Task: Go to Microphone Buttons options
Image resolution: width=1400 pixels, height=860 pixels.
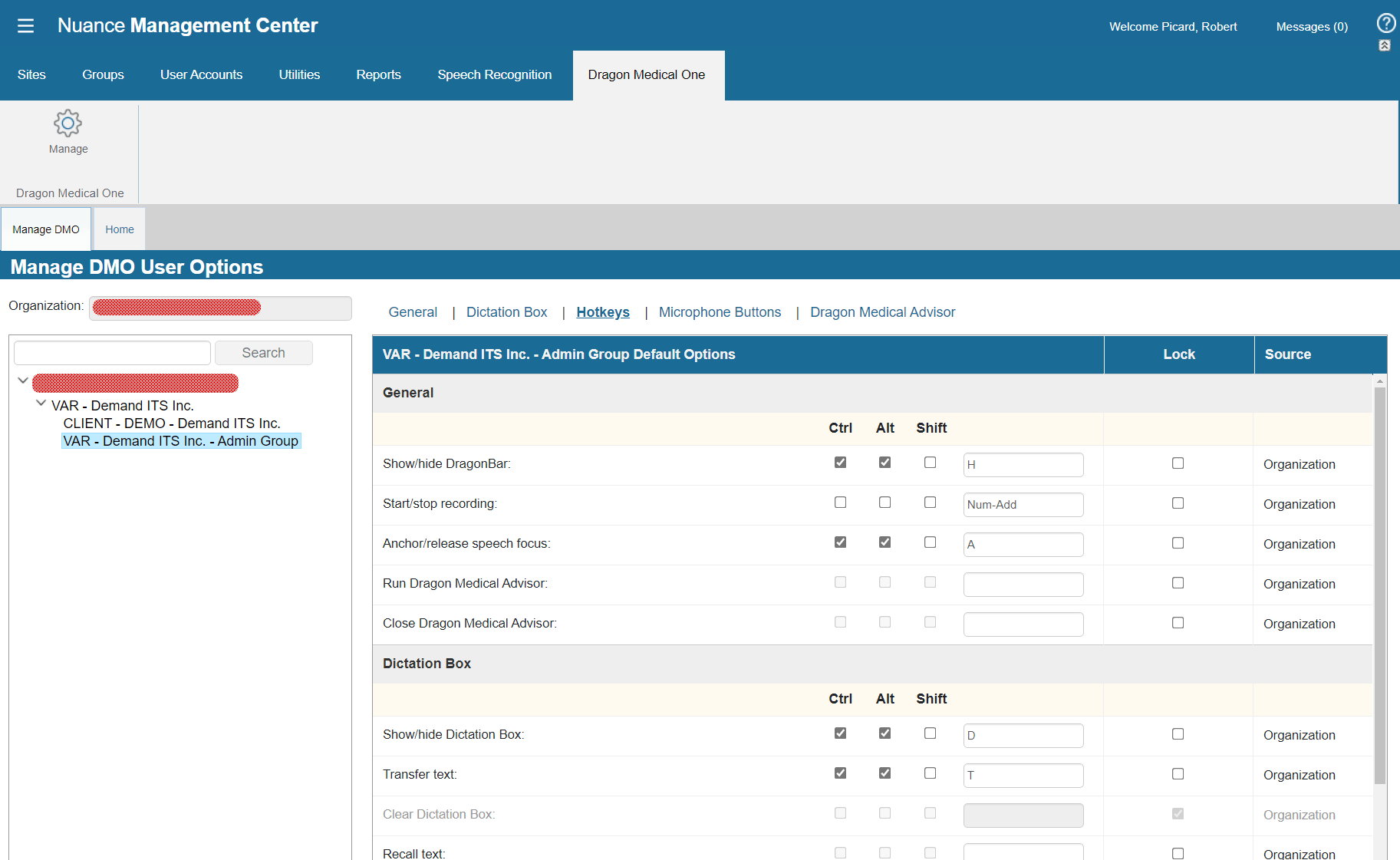Action: click(x=720, y=312)
